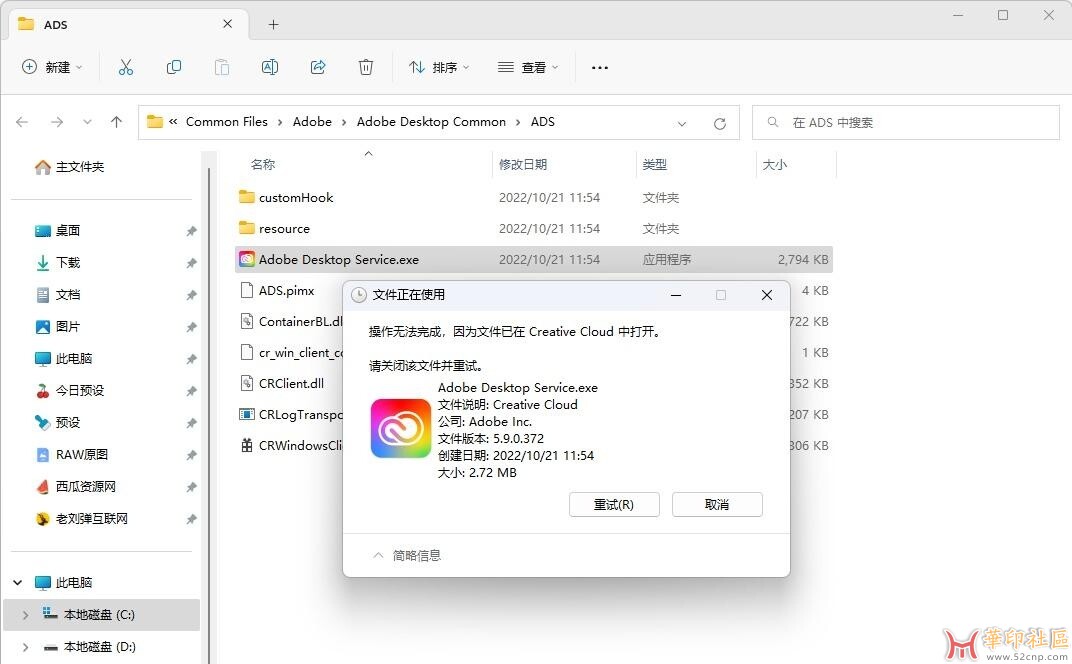
Task: Open pinned 此电脑 in quick access
Action: click(x=64, y=359)
